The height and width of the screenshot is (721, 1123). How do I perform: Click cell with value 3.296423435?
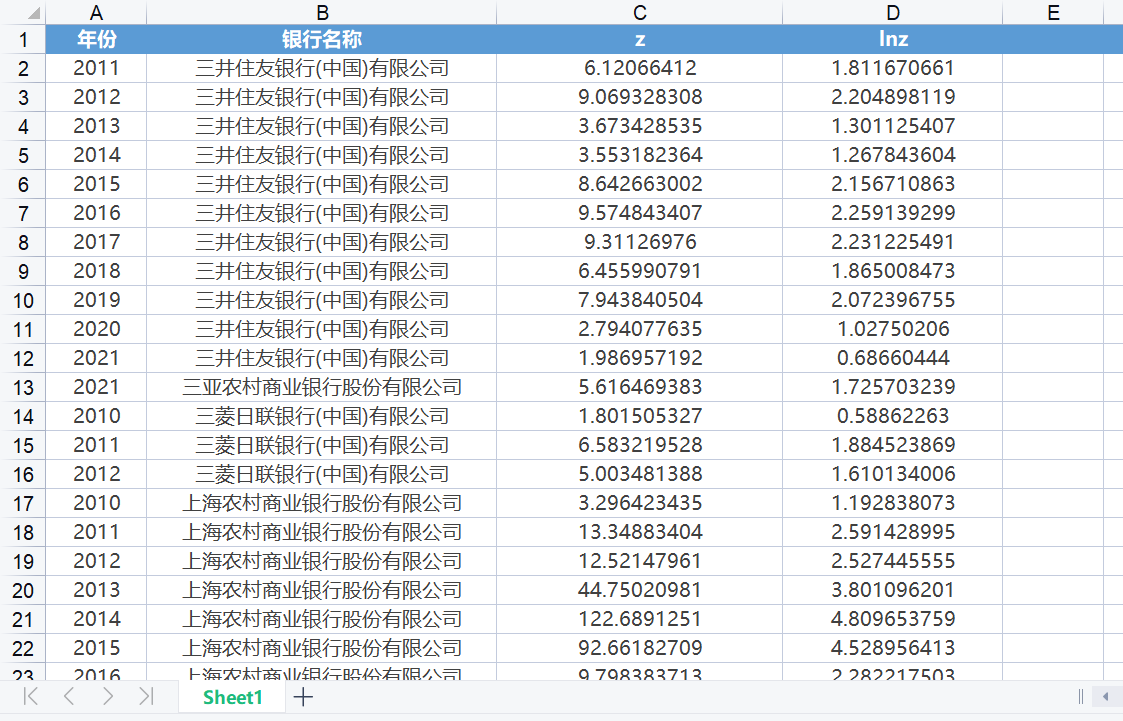click(x=640, y=503)
